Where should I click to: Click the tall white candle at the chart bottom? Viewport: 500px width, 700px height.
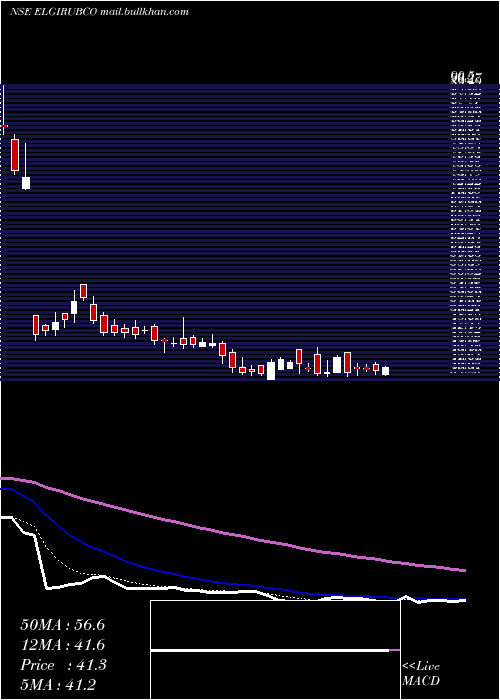(271, 370)
